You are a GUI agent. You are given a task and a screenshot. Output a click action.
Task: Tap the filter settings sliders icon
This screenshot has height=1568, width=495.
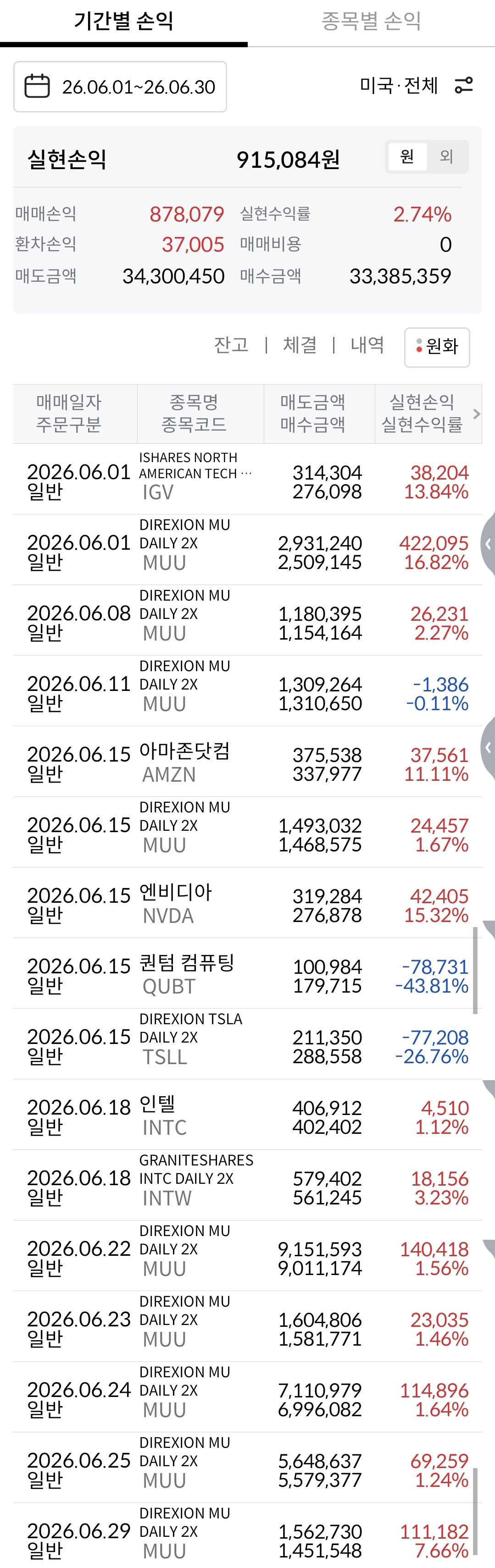464,85
